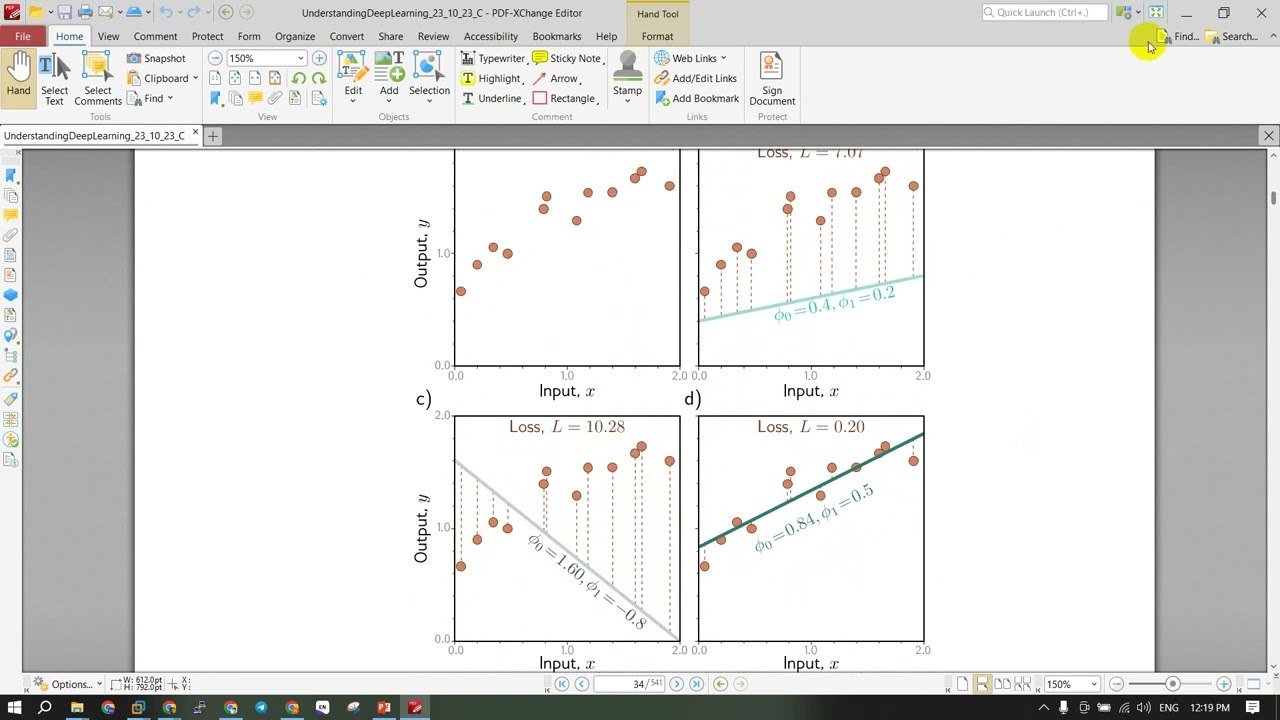Switch to the Protect ribbon tab
Viewport: 1280px width, 720px height.
point(207,36)
